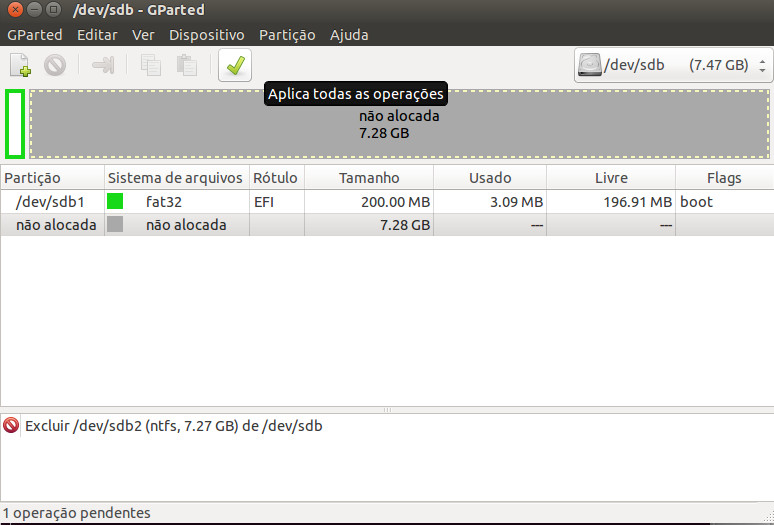Image resolution: width=774 pixels, height=525 pixels.
Task: Select the /dev/sdb1 partition row
Action: tap(387, 202)
